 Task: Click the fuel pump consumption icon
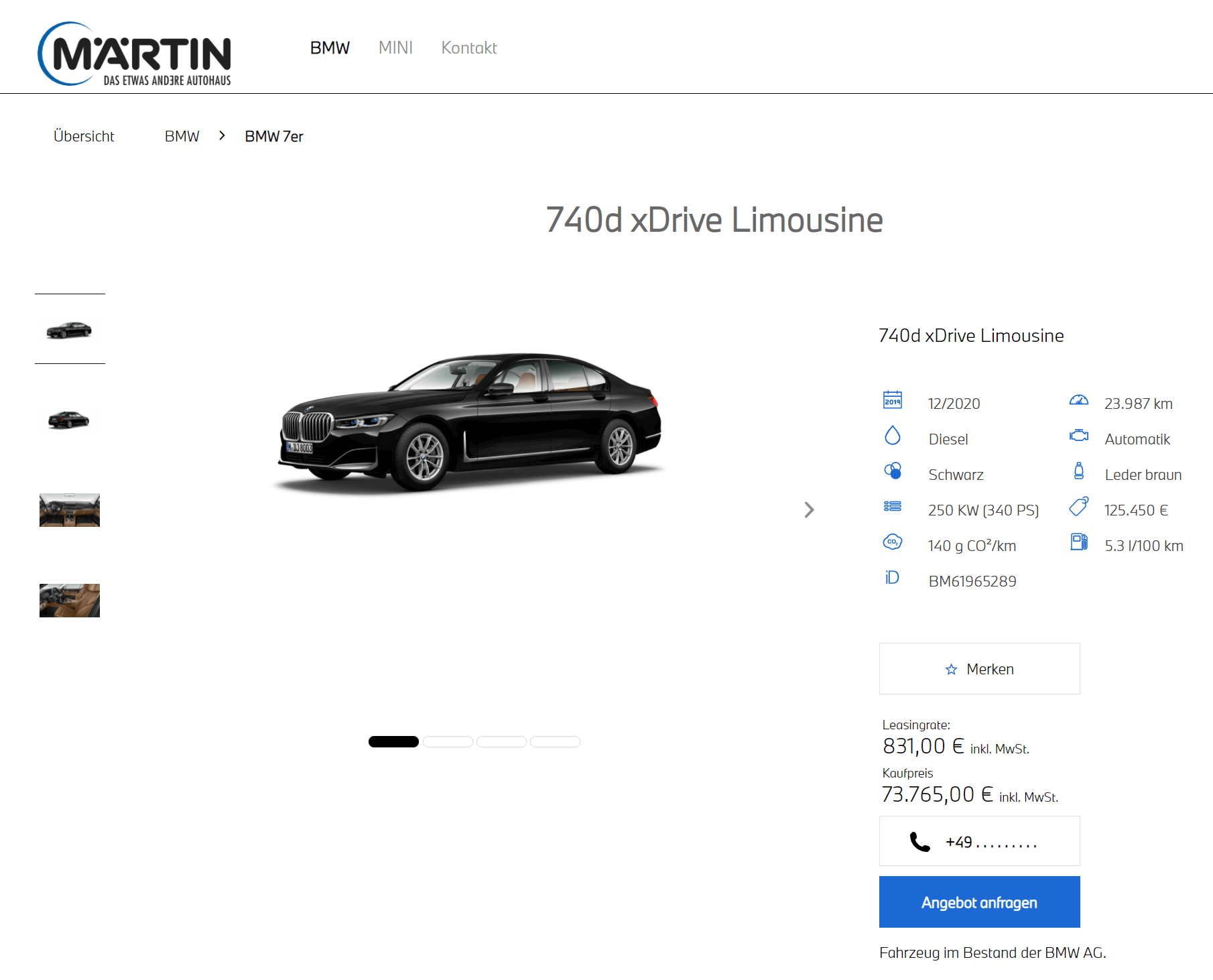click(1079, 542)
